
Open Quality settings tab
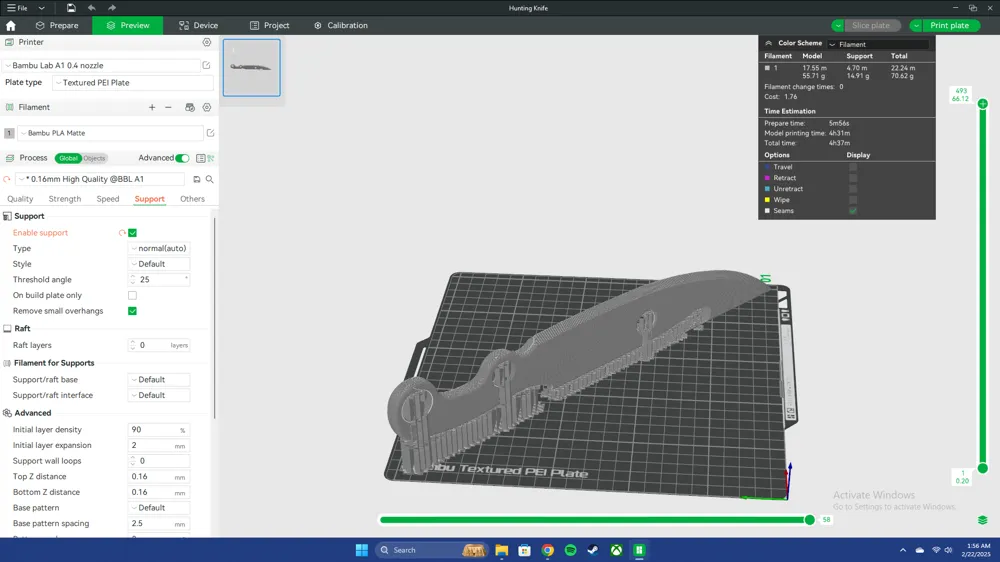[x=20, y=199]
